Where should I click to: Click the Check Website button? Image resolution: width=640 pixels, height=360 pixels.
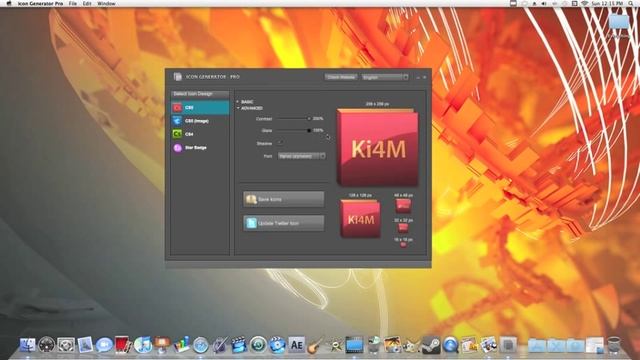pos(341,77)
